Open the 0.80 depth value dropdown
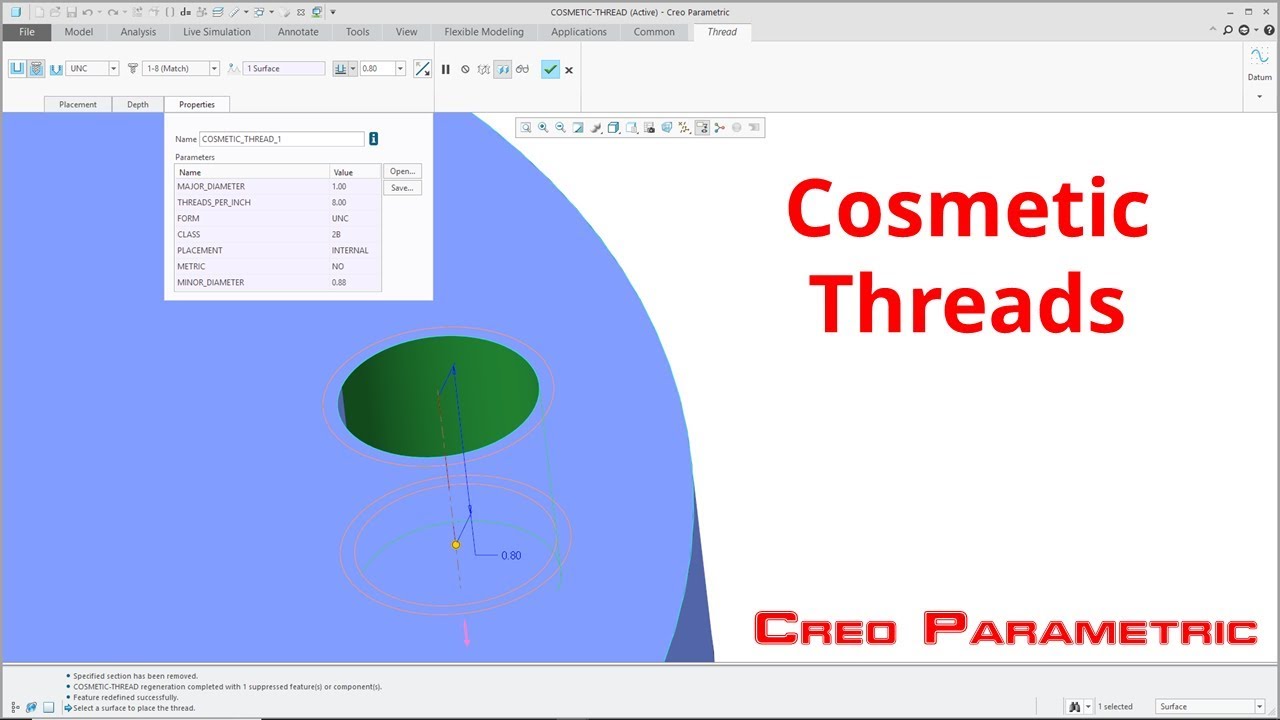Viewport: 1280px width, 720px height. [400, 69]
